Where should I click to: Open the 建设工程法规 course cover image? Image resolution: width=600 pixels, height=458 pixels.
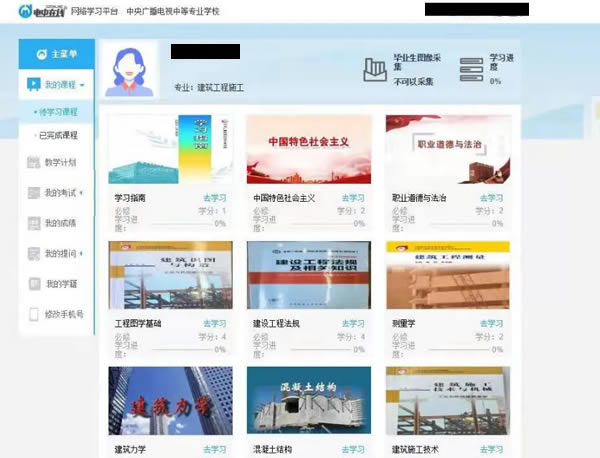coord(309,275)
